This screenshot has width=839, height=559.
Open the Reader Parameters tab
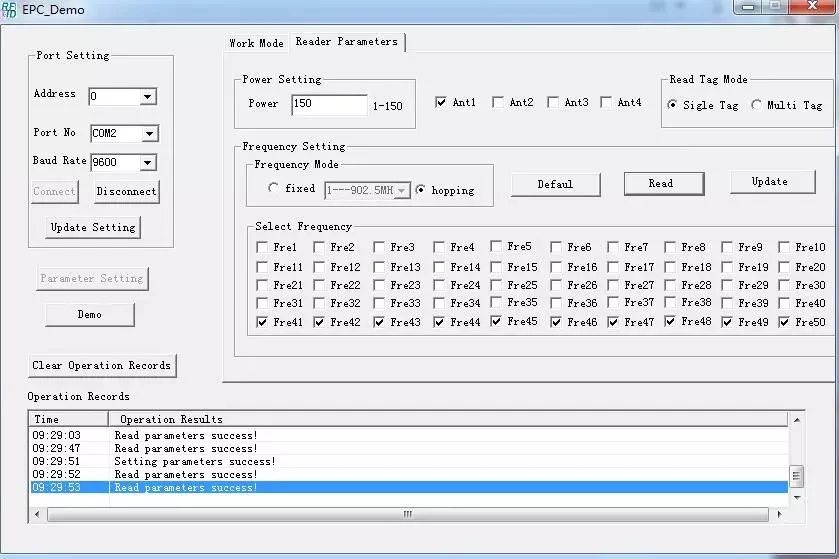pos(346,42)
